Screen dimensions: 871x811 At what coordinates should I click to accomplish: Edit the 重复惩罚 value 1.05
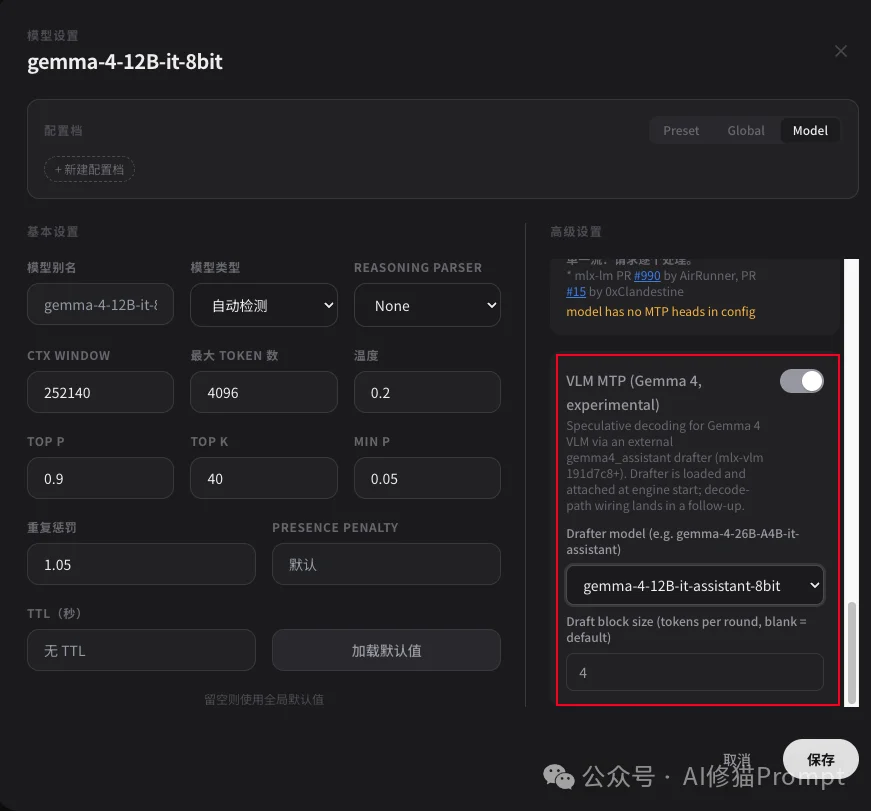click(x=141, y=564)
